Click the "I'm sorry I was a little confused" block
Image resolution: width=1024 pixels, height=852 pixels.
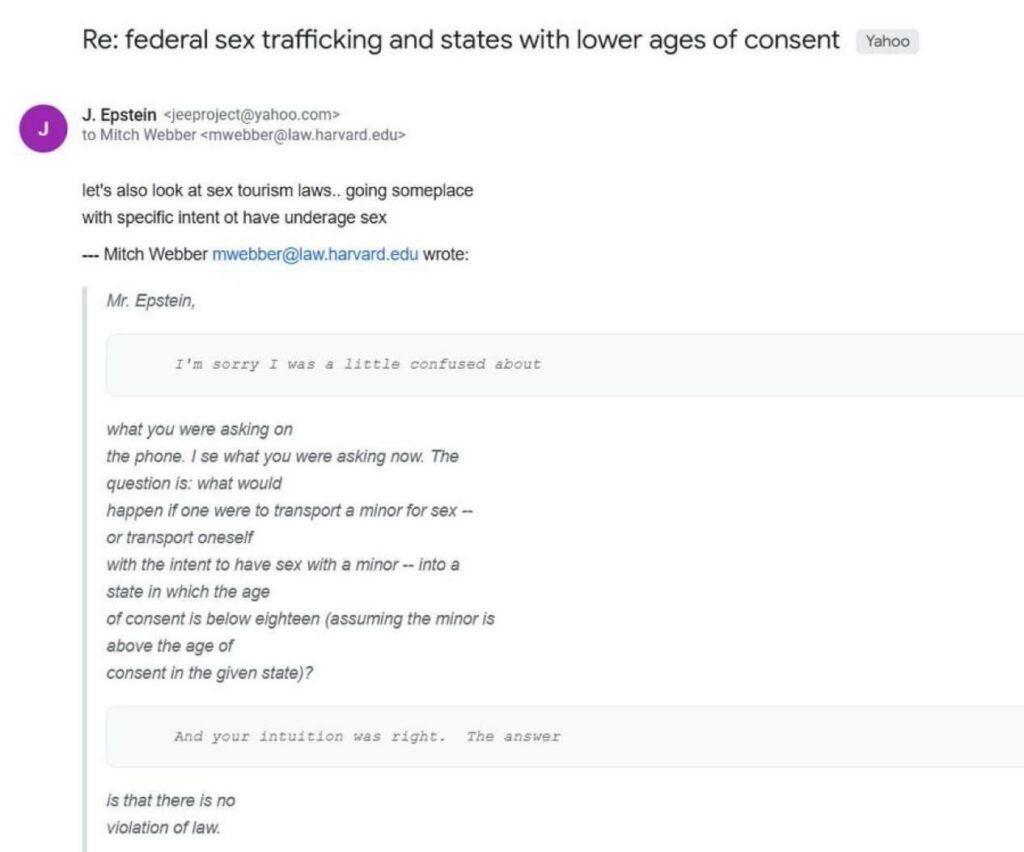[357, 364]
